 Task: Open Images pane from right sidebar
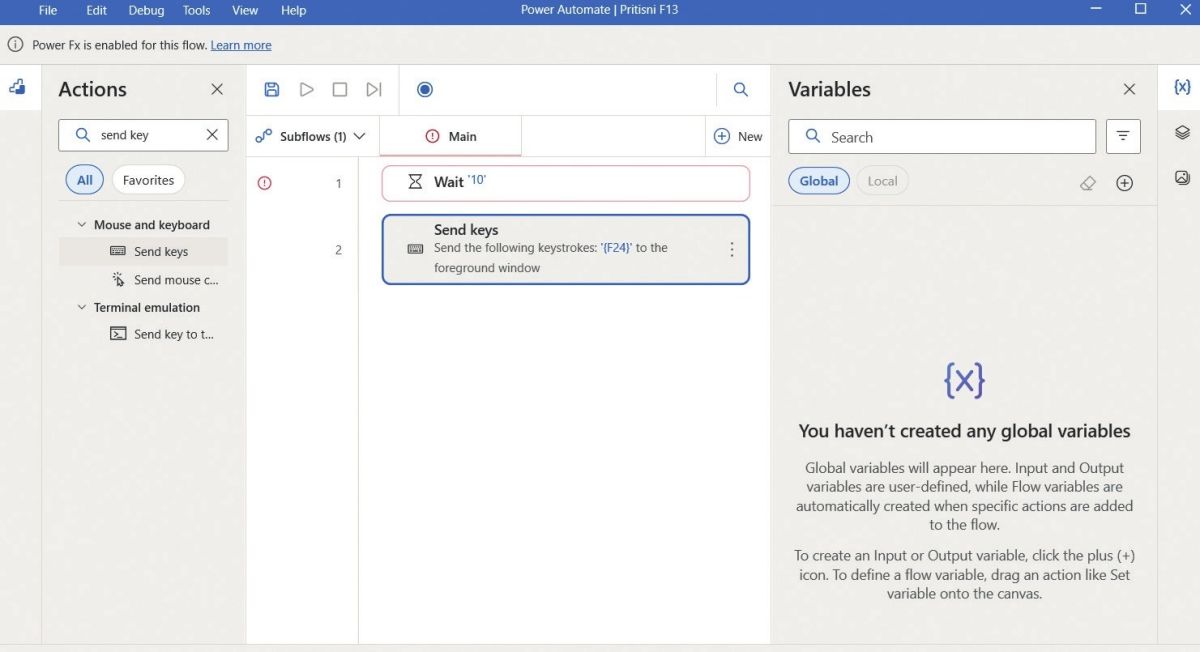(x=1182, y=178)
